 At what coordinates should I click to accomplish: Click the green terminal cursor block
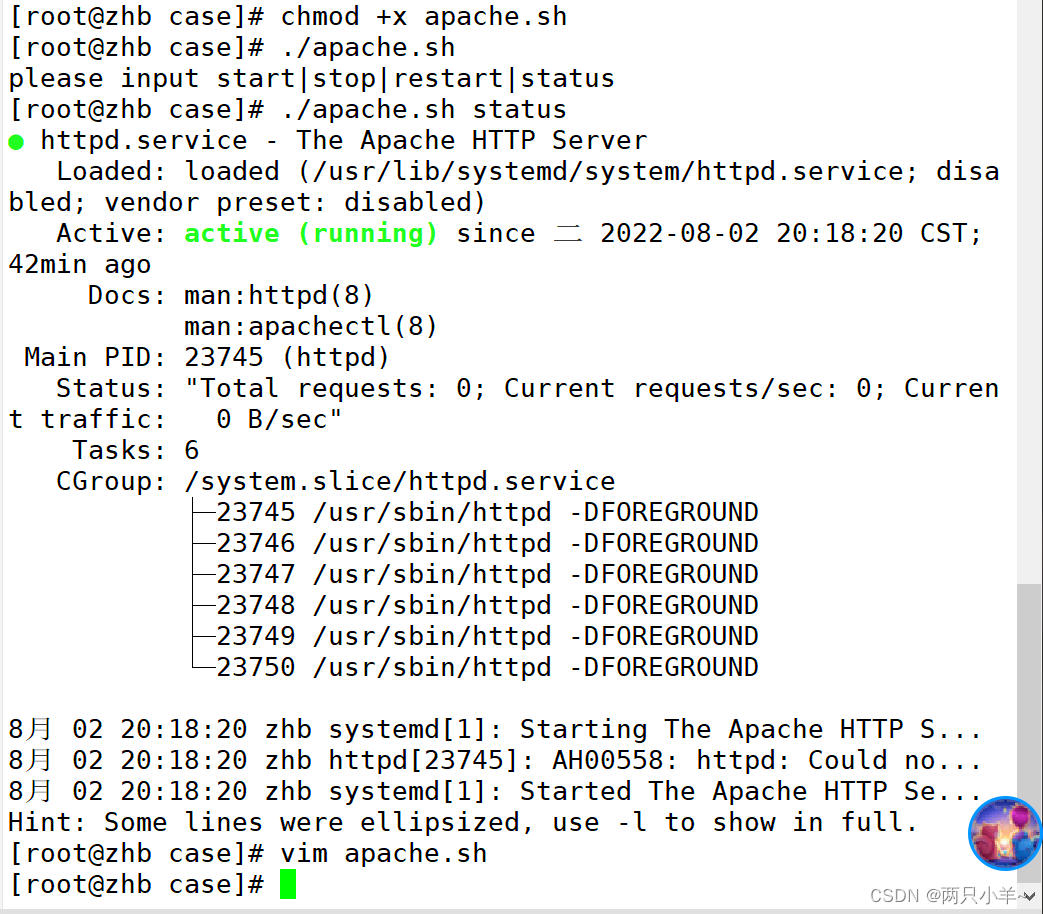tap(288, 885)
